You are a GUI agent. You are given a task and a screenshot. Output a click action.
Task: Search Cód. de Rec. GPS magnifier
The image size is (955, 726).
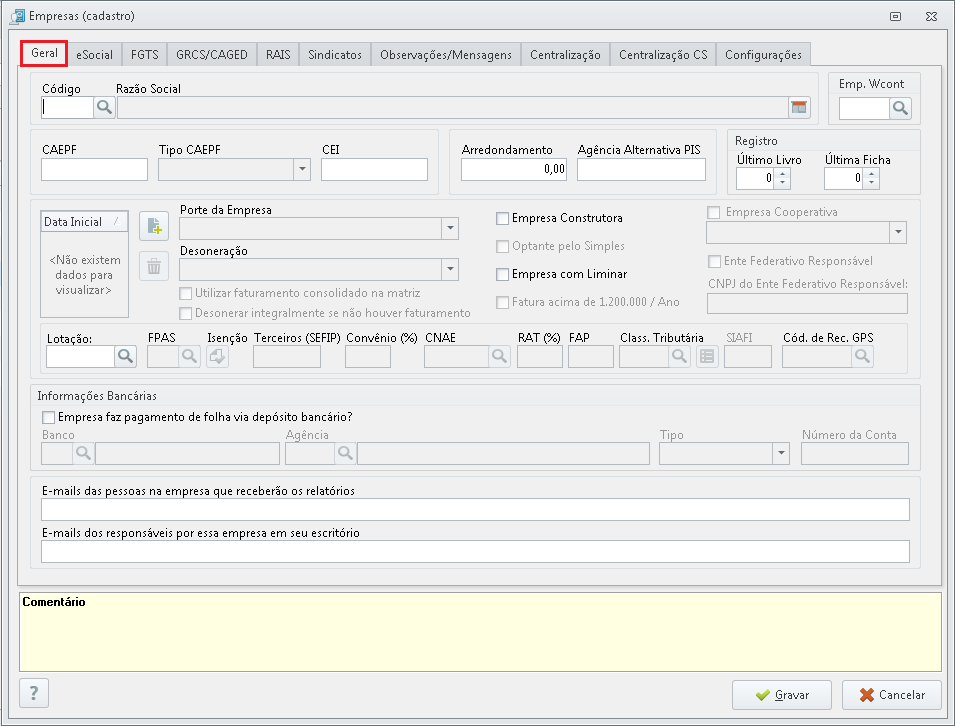862,356
